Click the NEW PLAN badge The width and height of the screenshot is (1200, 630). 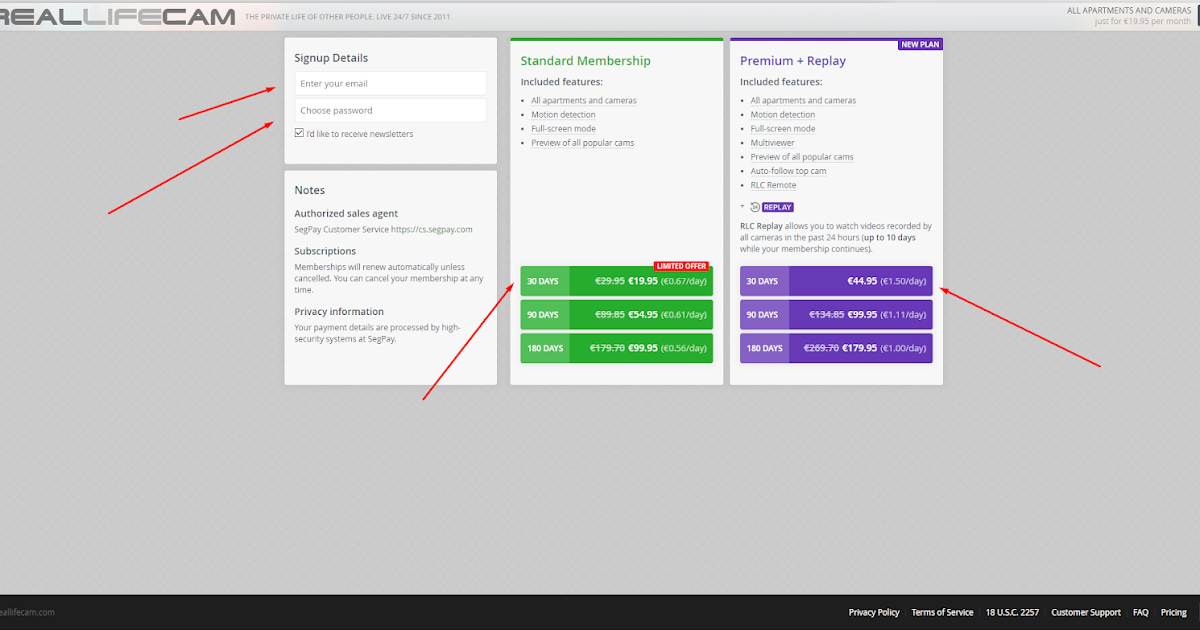[921, 44]
